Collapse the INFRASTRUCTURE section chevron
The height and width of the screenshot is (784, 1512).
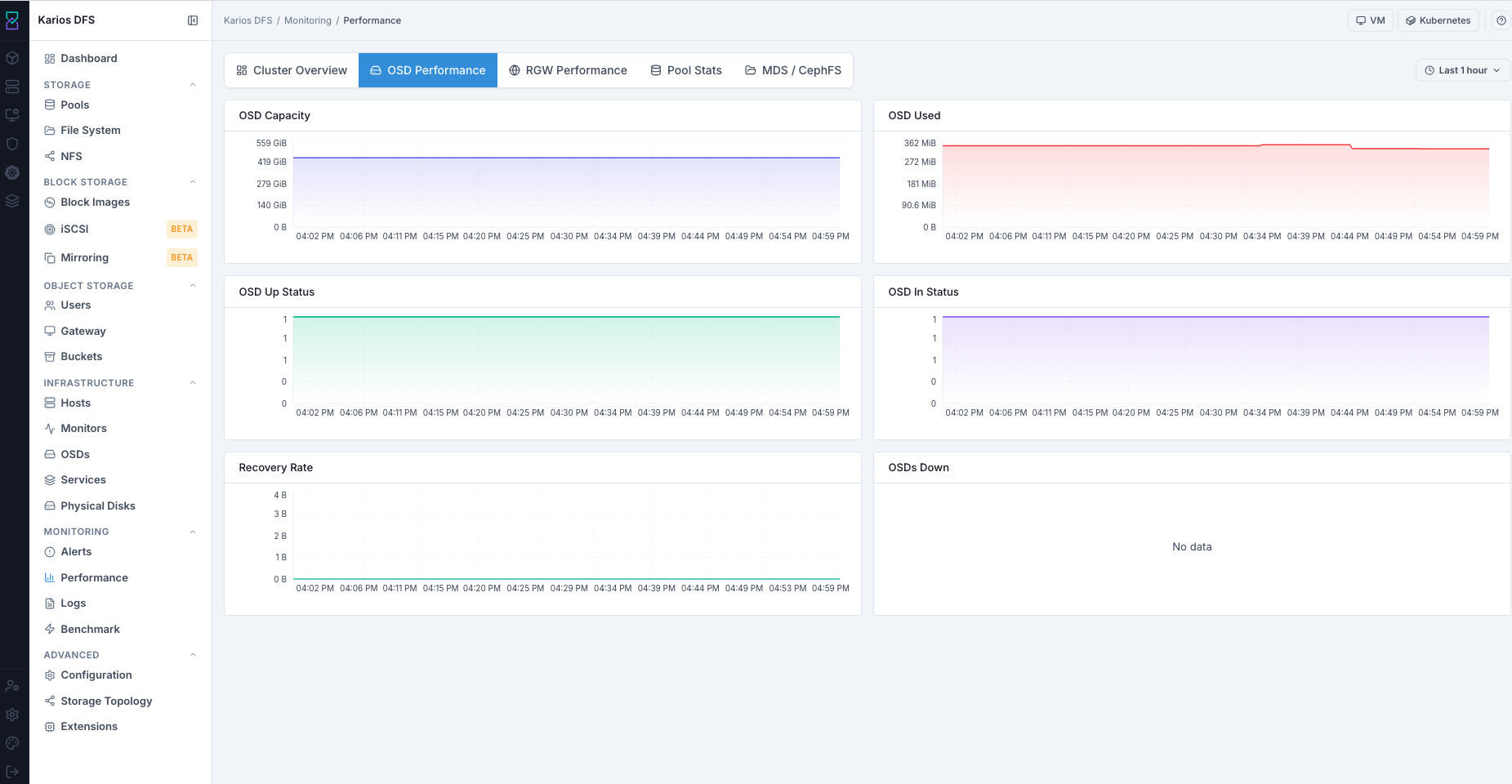pyautogui.click(x=193, y=383)
